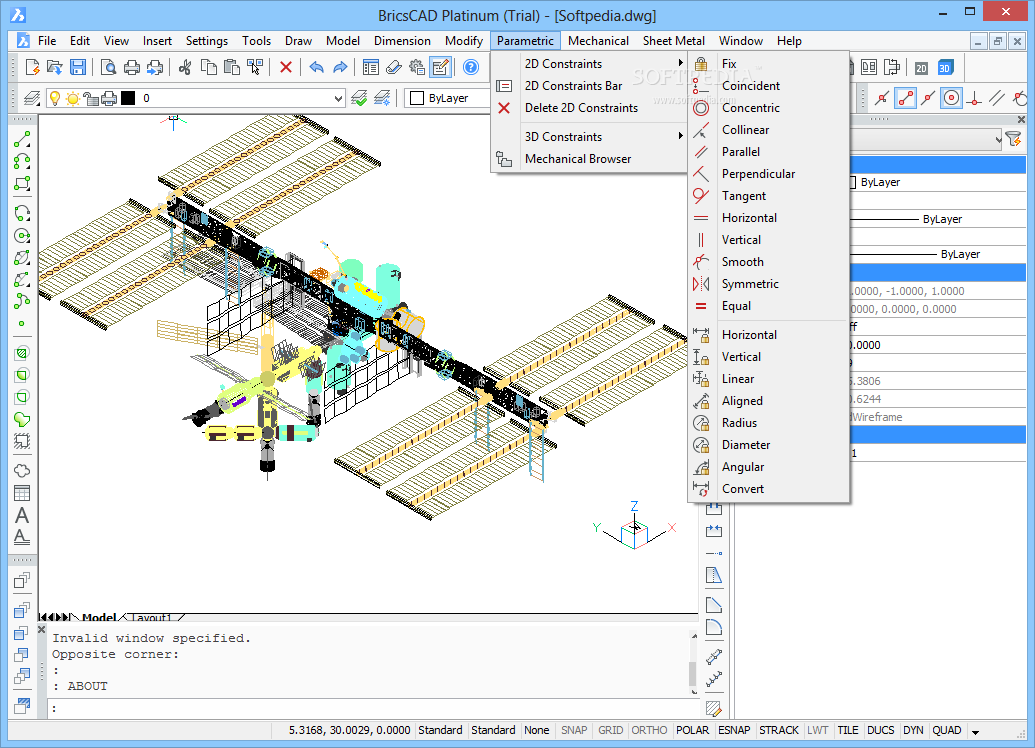The image size is (1035, 748).
Task: Open the status bar options arrow
Action: coord(975,731)
